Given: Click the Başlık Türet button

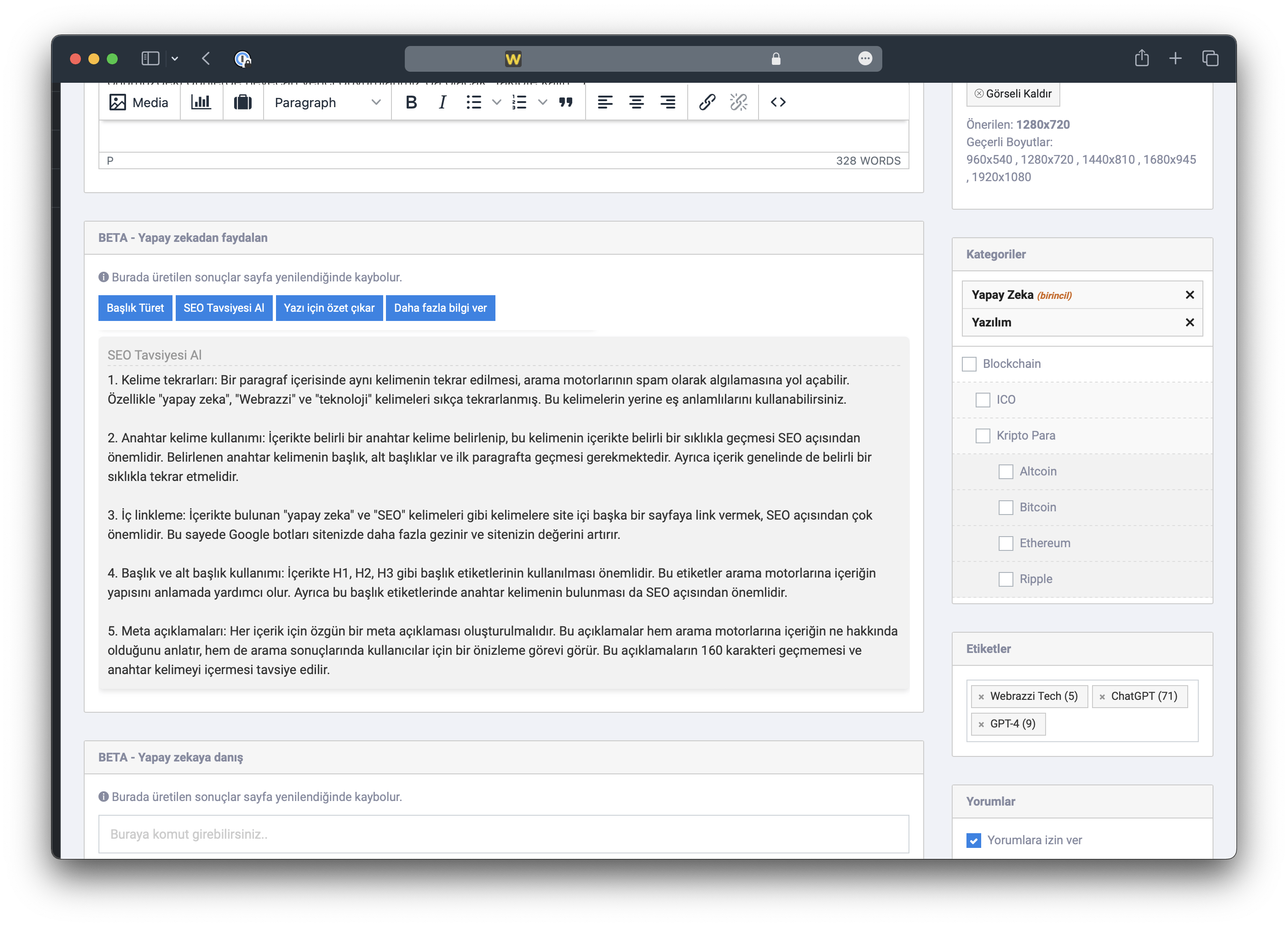Looking at the screenshot, I should (x=135, y=308).
